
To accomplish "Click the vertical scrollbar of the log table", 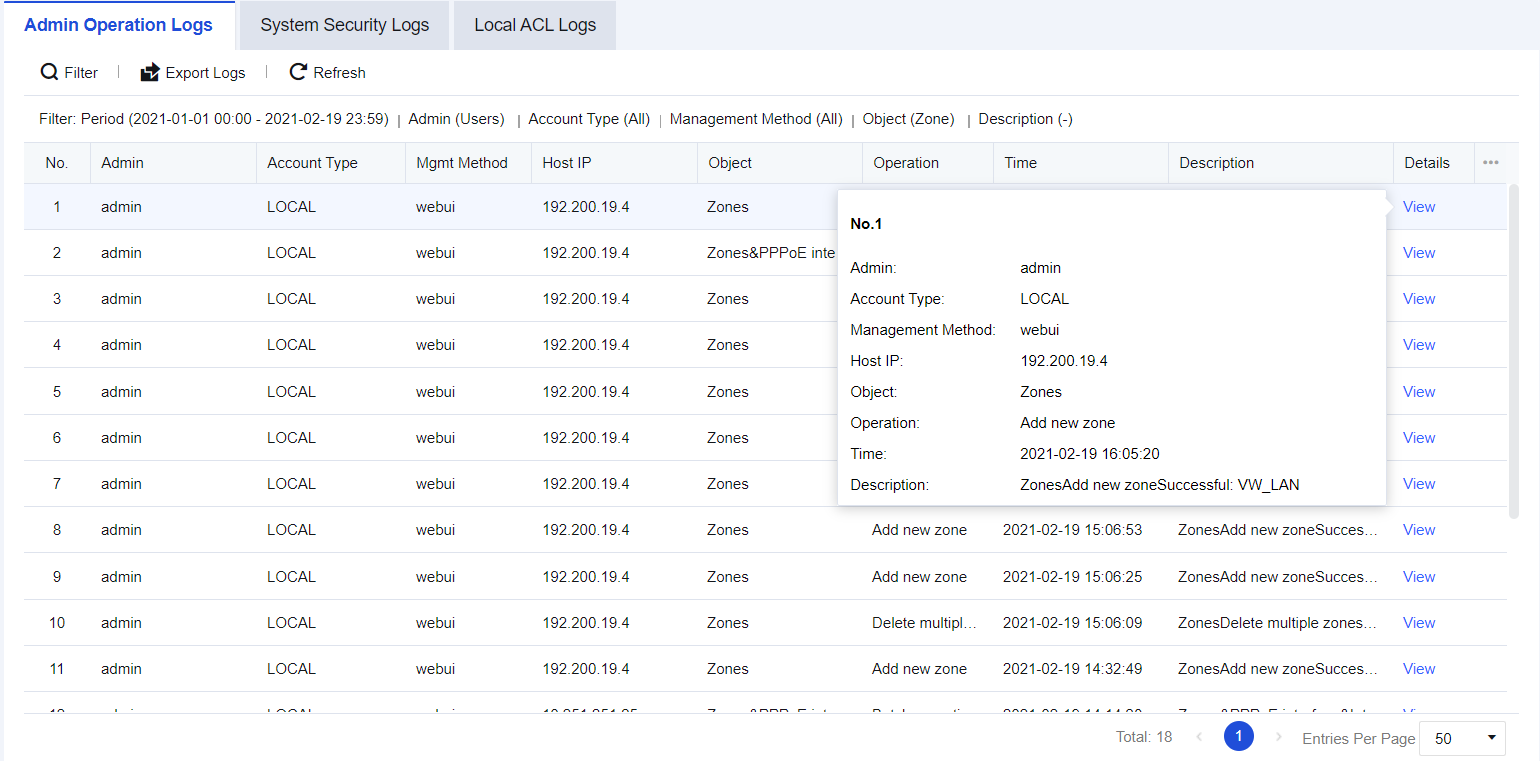I will pos(1513,350).
